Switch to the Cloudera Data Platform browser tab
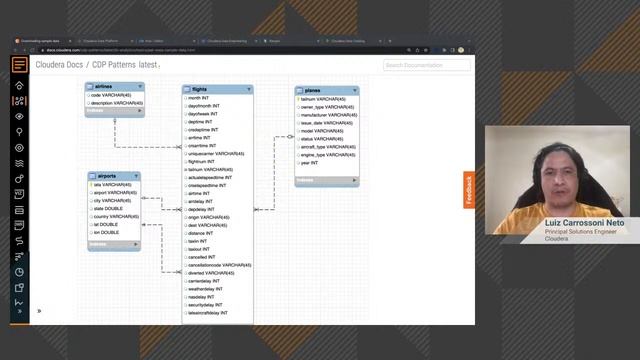 click(x=104, y=41)
